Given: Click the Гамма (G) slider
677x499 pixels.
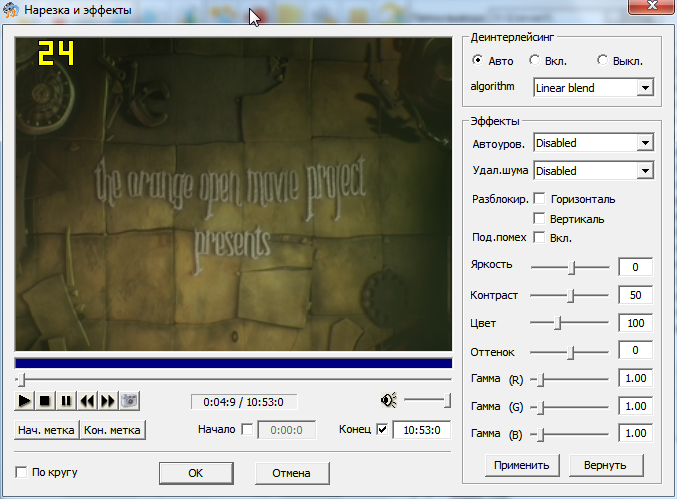Looking at the screenshot, I should (569, 407).
